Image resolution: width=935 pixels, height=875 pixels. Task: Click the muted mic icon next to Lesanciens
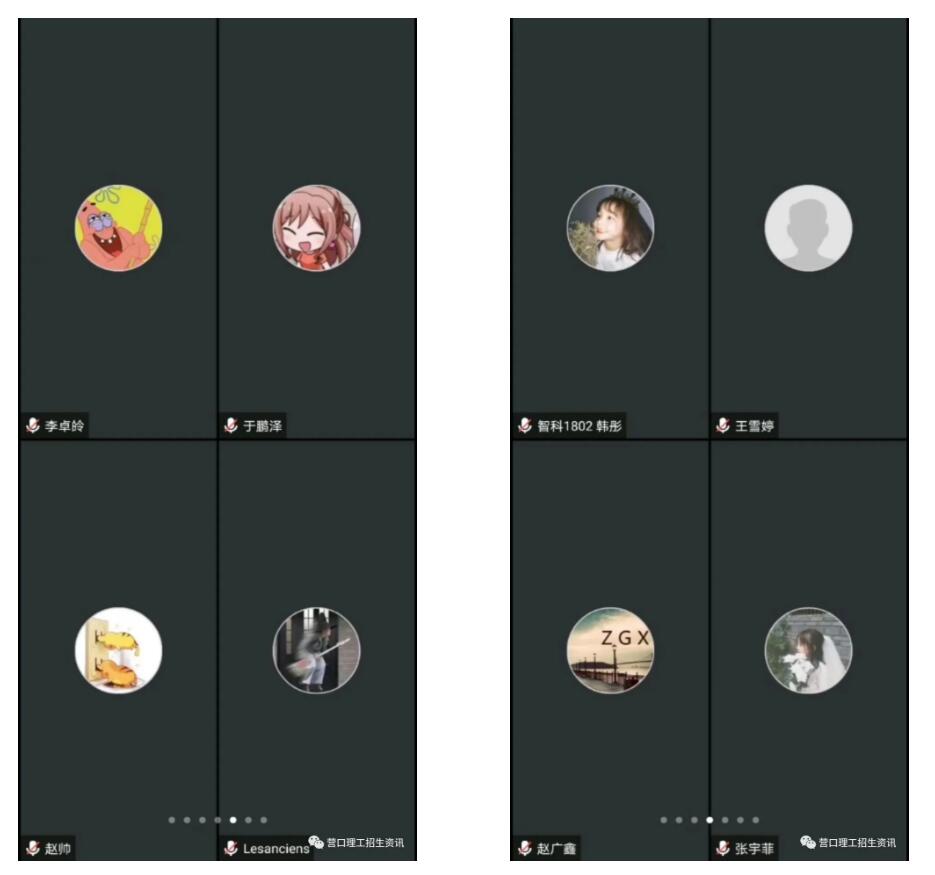pos(231,848)
